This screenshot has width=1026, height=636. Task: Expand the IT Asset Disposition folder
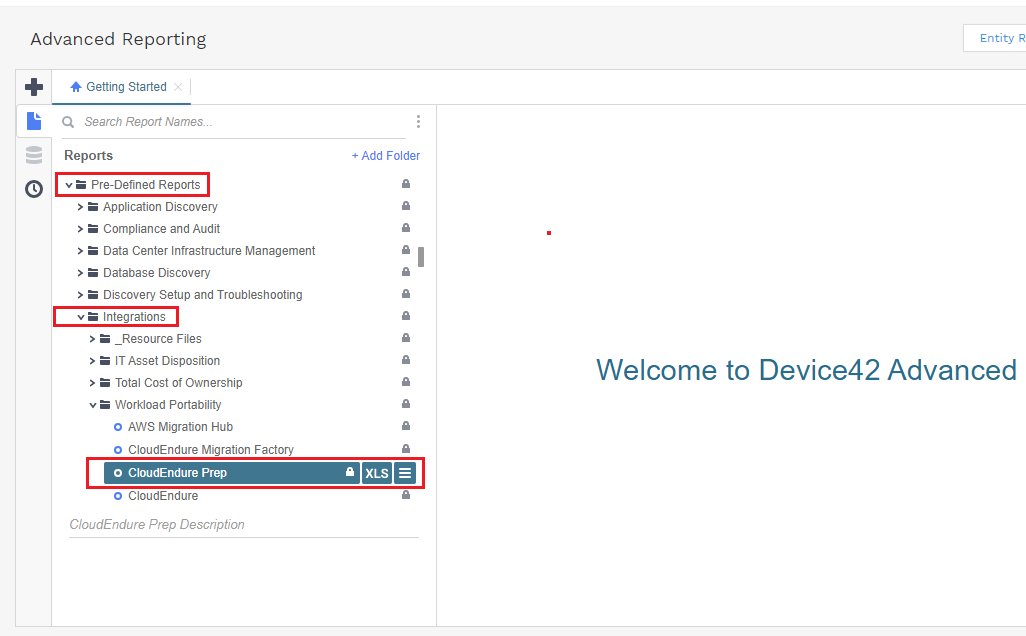(92, 361)
